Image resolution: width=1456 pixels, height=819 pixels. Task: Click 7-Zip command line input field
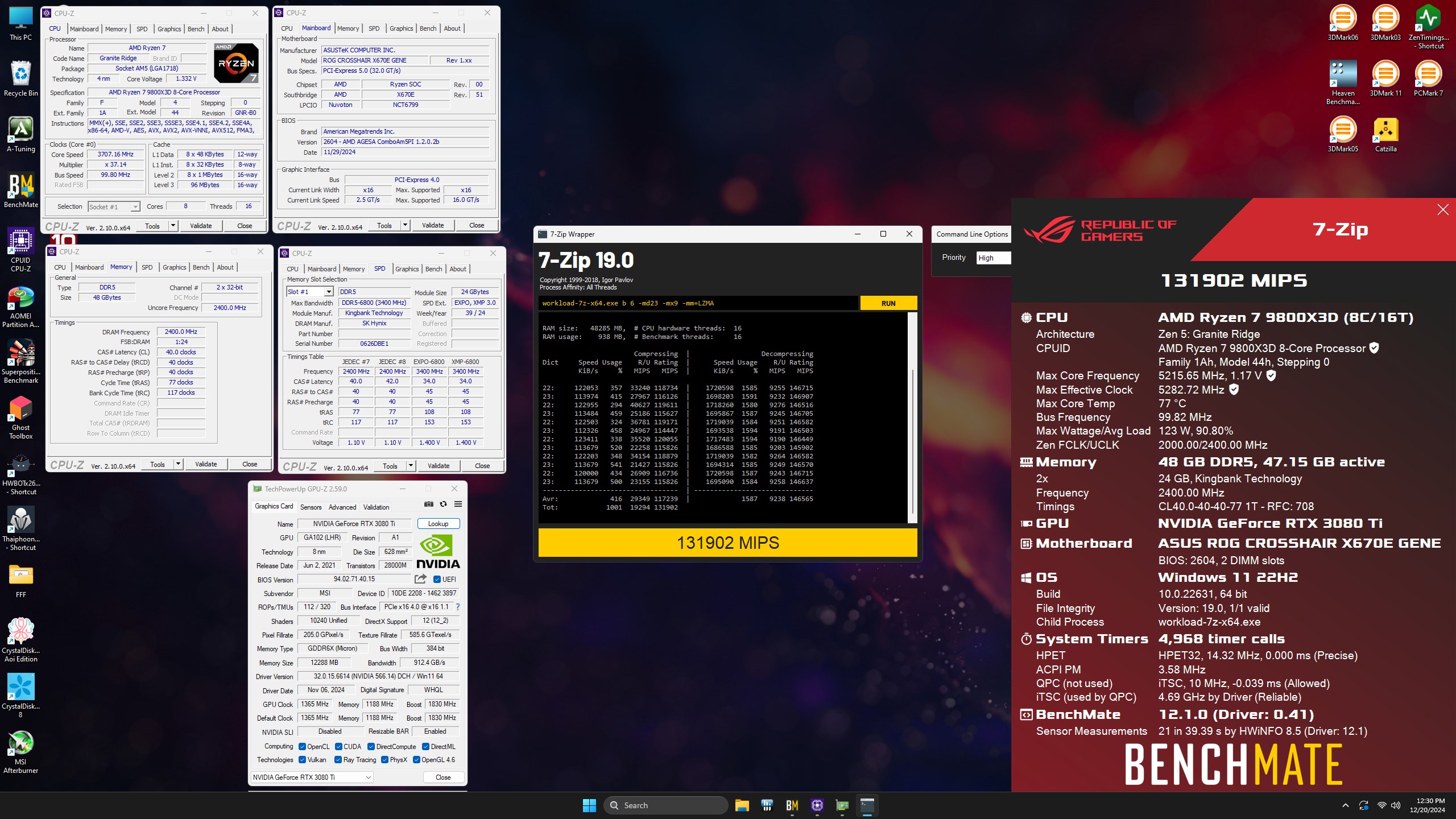click(x=698, y=303)
